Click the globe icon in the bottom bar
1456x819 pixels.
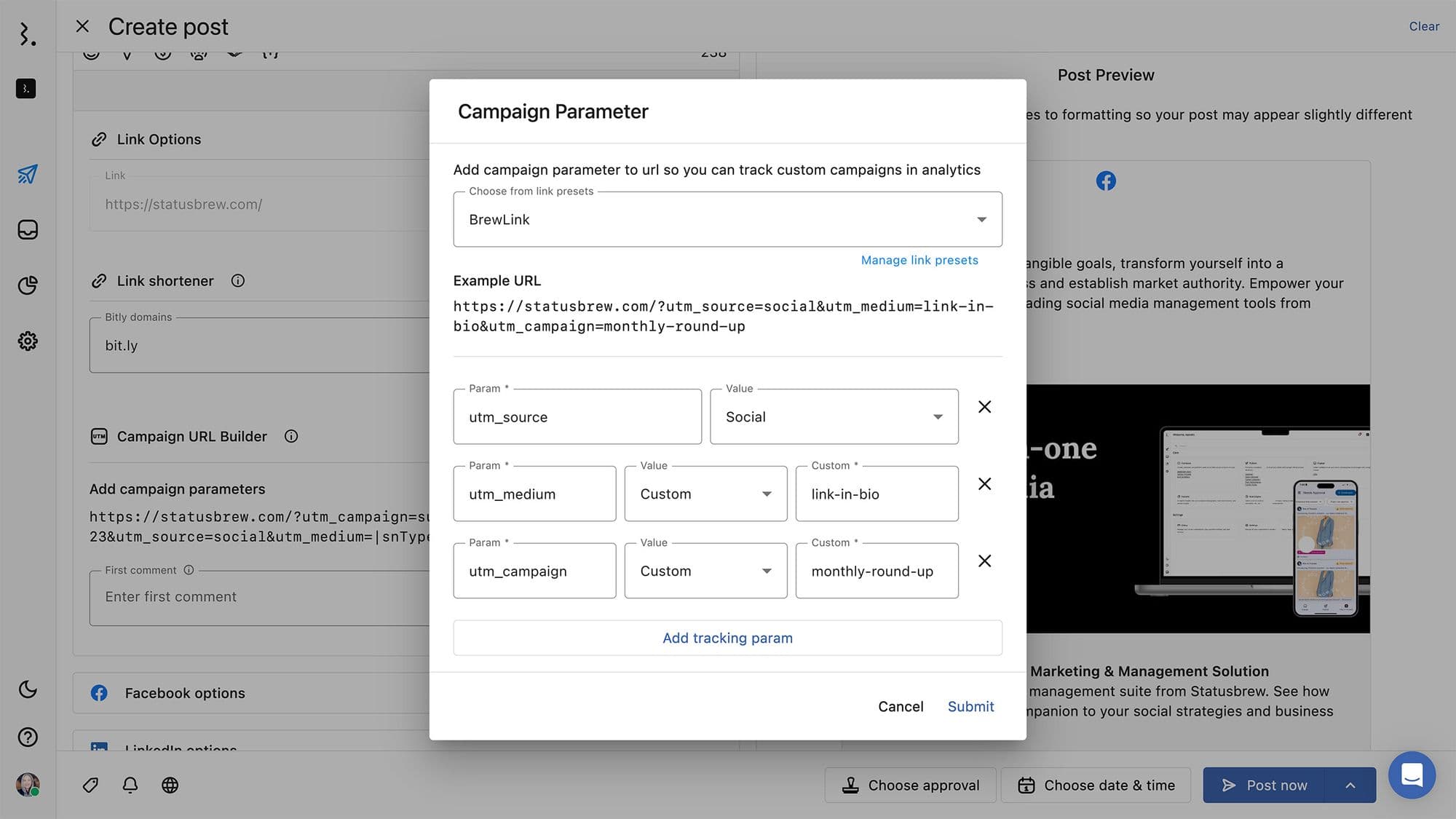click(170, 785)
